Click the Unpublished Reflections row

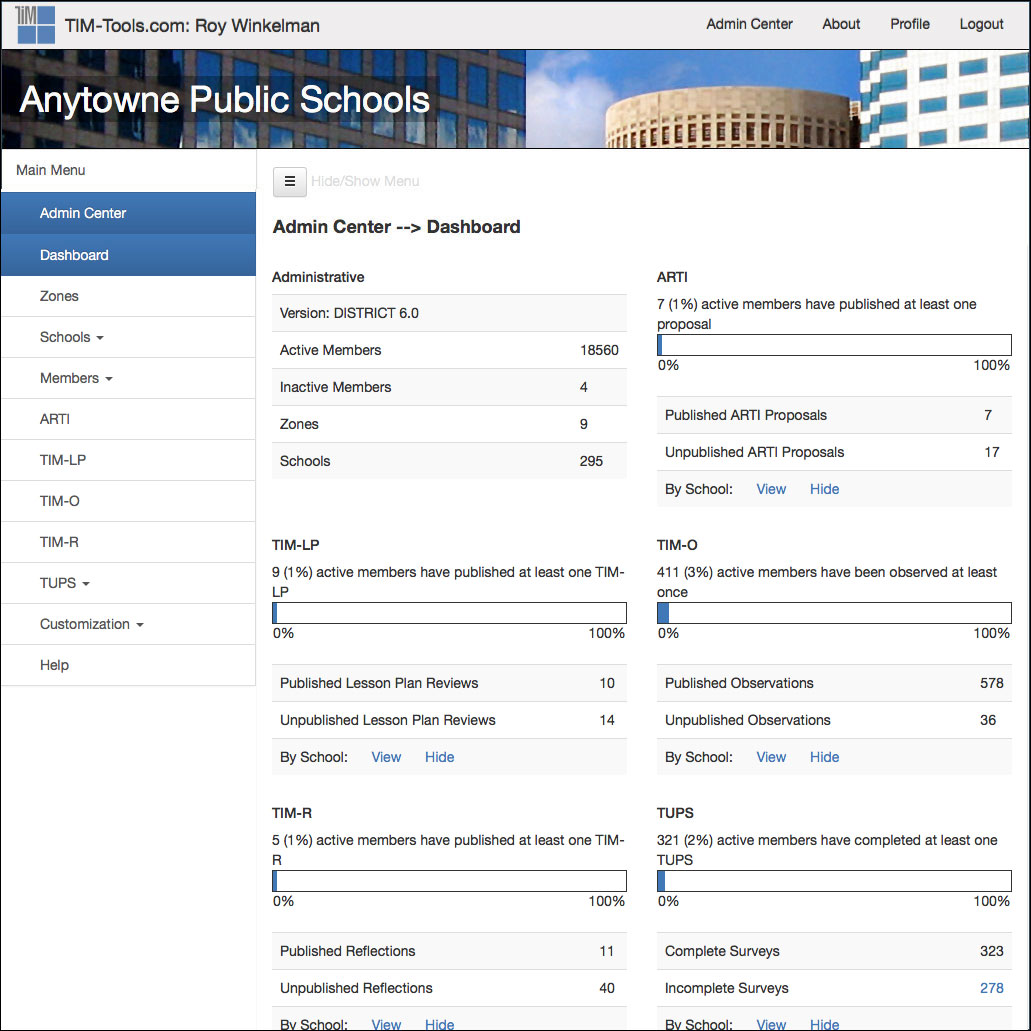[x=449, y=988]
